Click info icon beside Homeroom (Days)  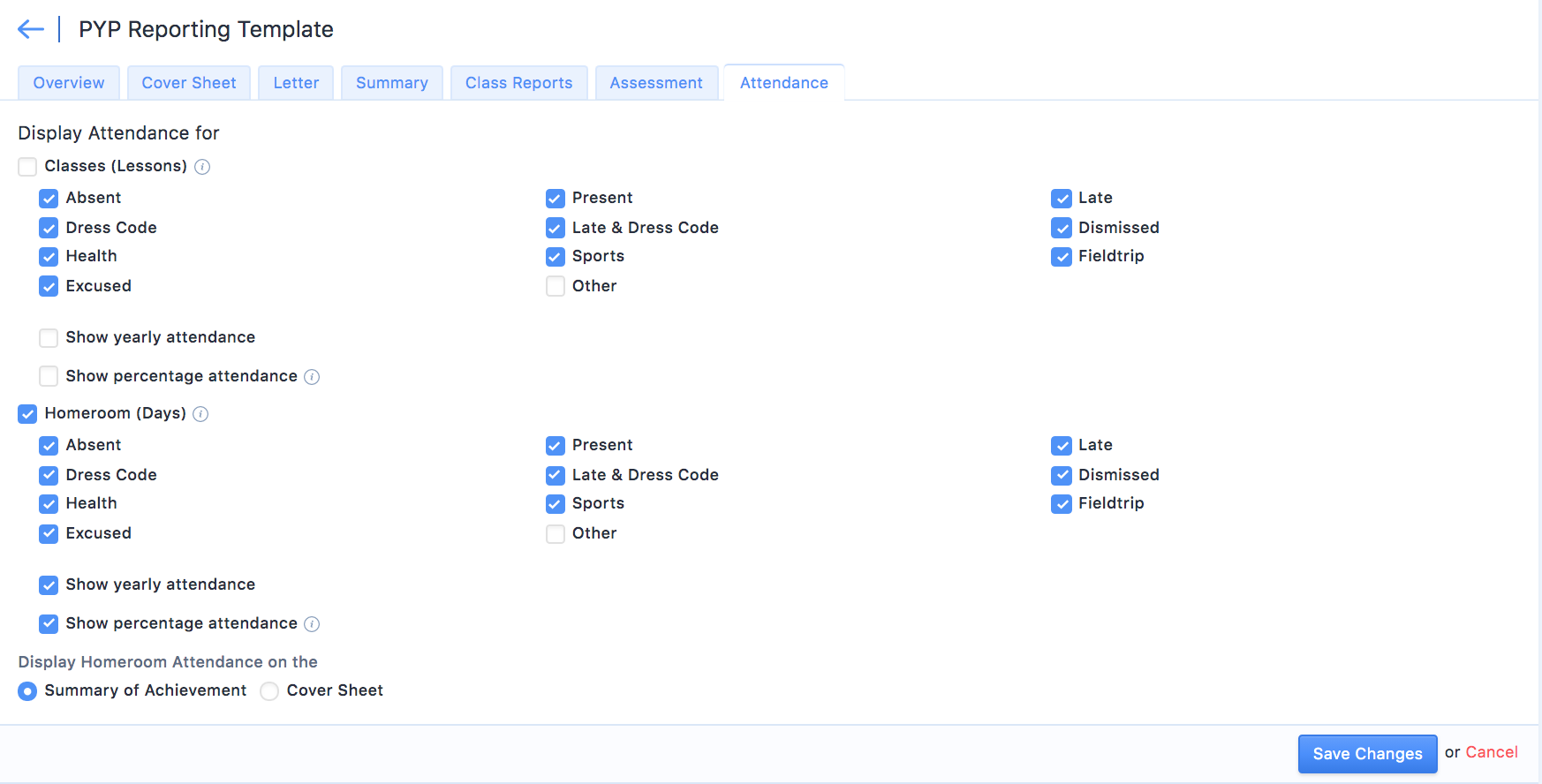200,414
